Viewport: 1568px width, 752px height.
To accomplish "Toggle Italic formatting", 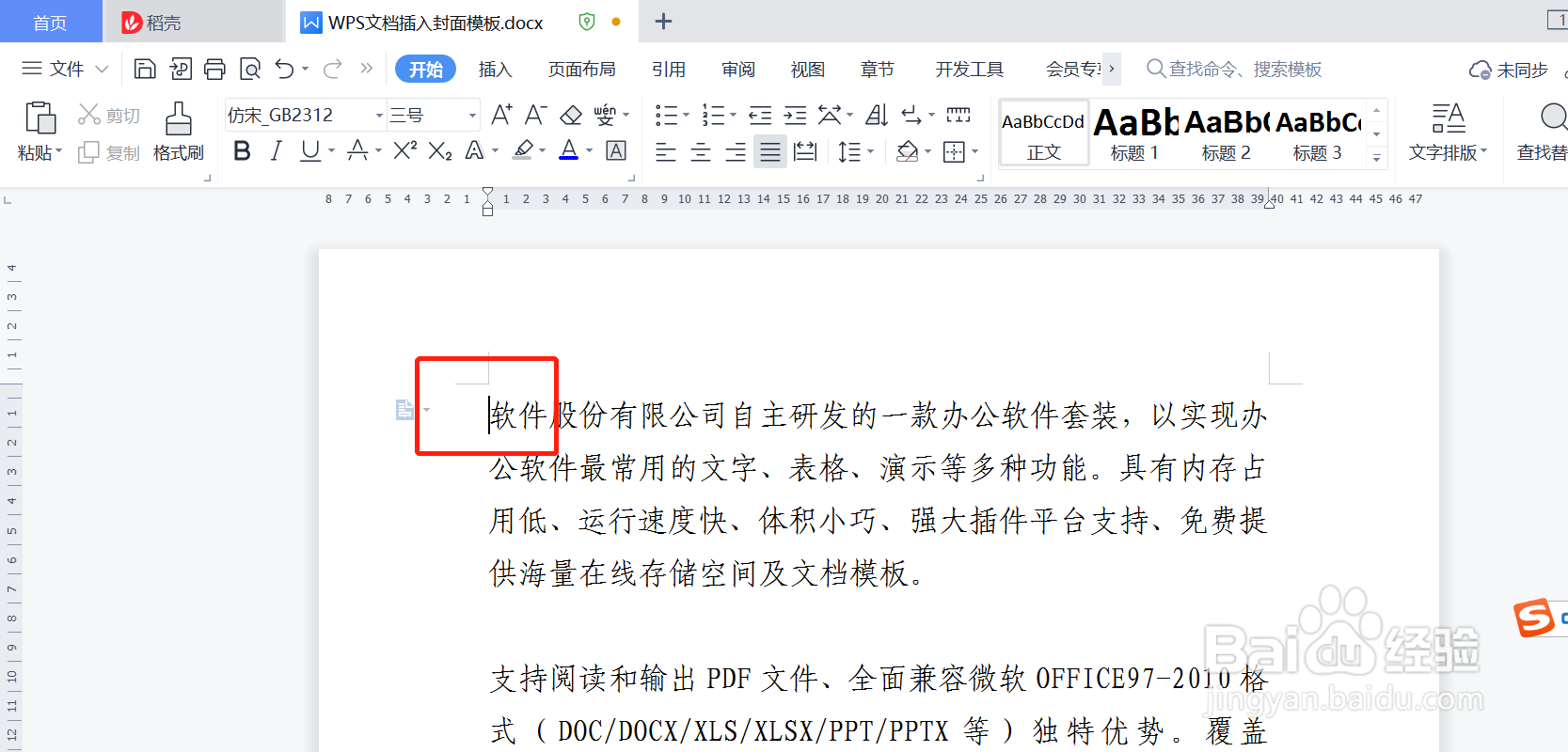I will (276, 150).
